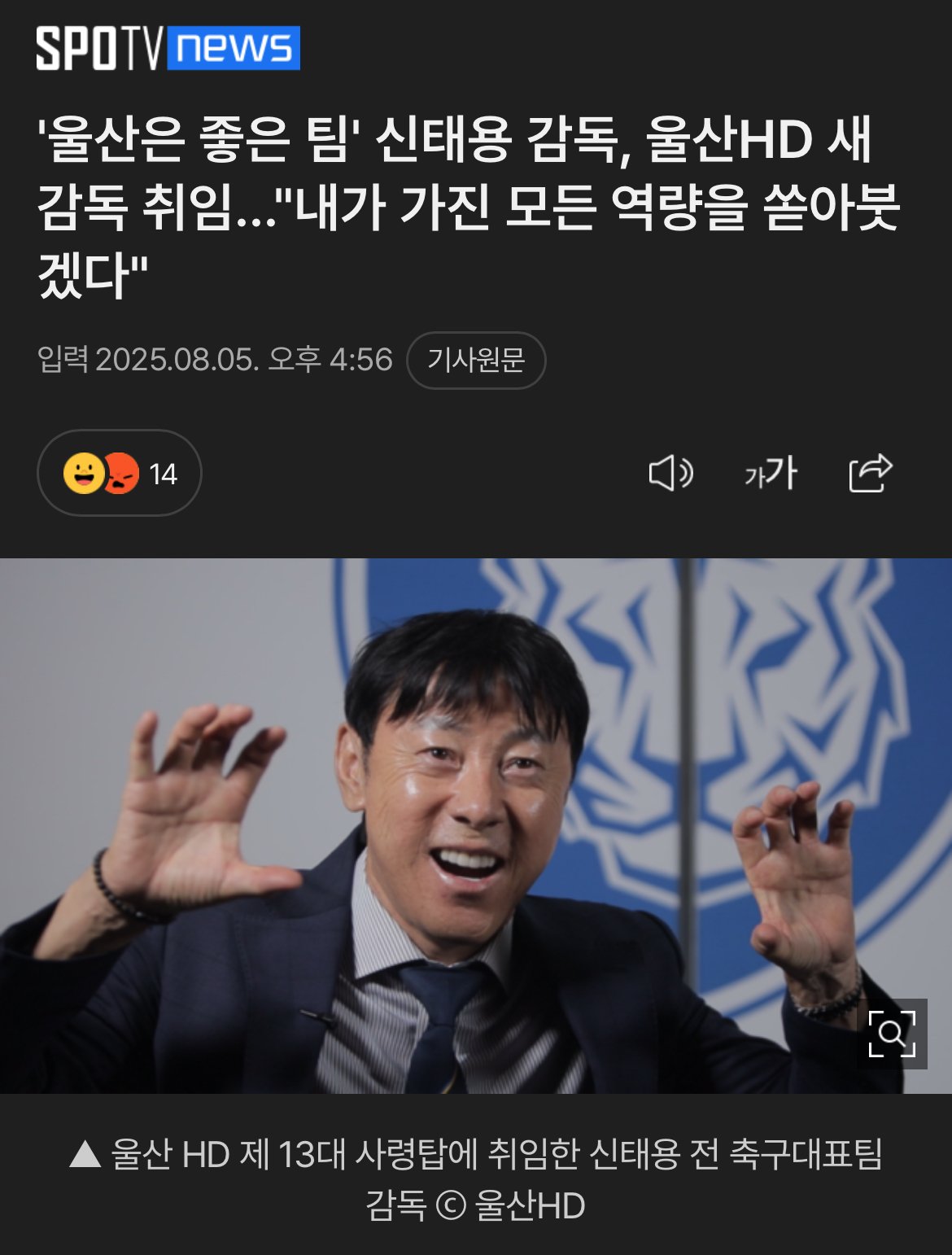Tap the © 울산HD copyright credit

tap(510, 1205)
